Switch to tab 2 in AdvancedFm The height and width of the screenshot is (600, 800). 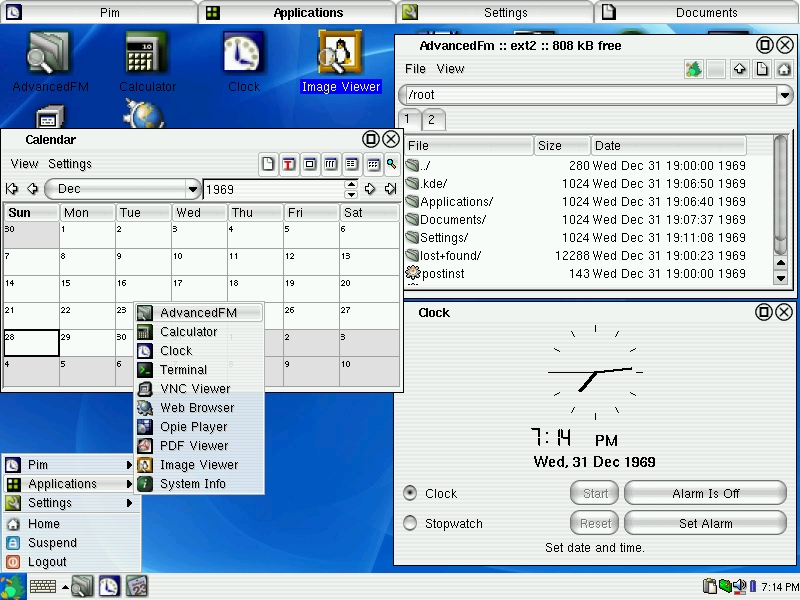pyautogui.click(x=432, y=119)
